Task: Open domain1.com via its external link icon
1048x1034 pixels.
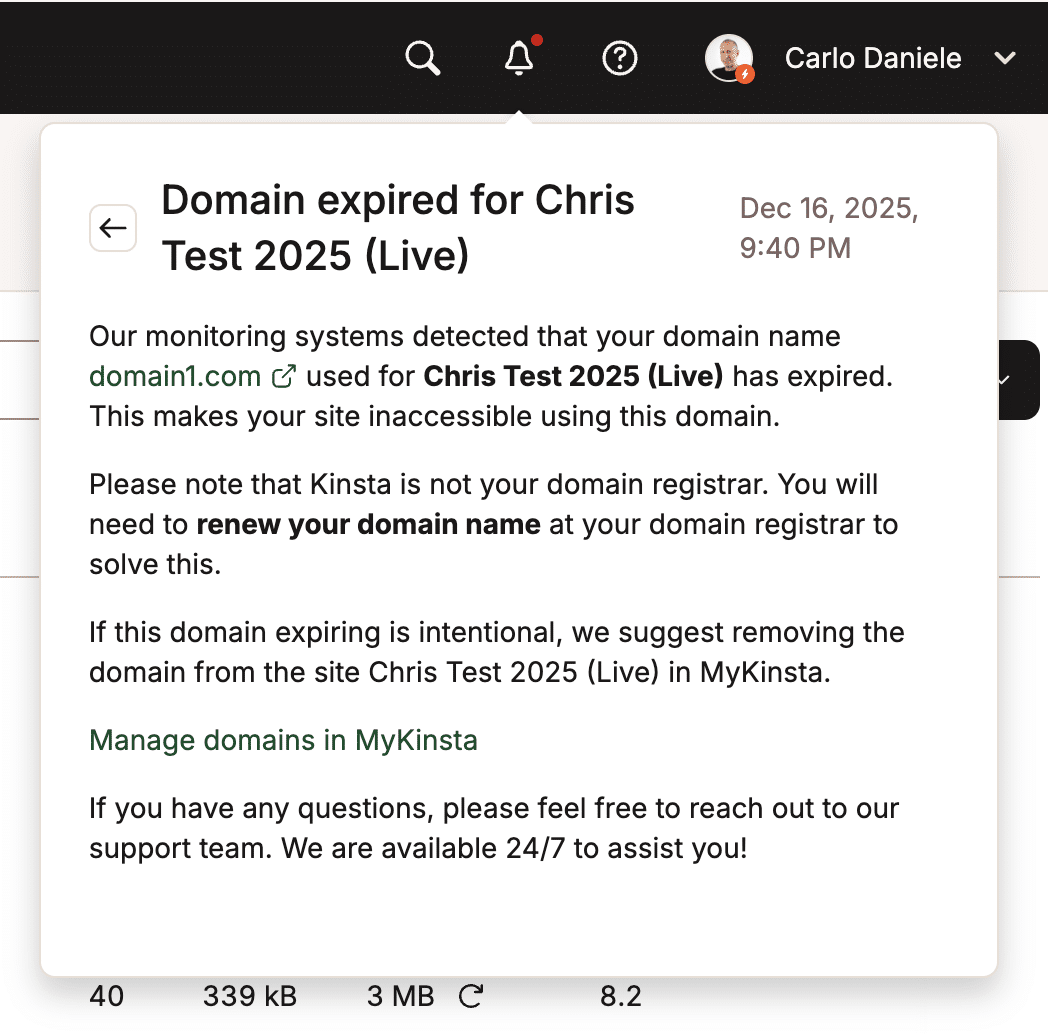Action: [x=284, y=377]
